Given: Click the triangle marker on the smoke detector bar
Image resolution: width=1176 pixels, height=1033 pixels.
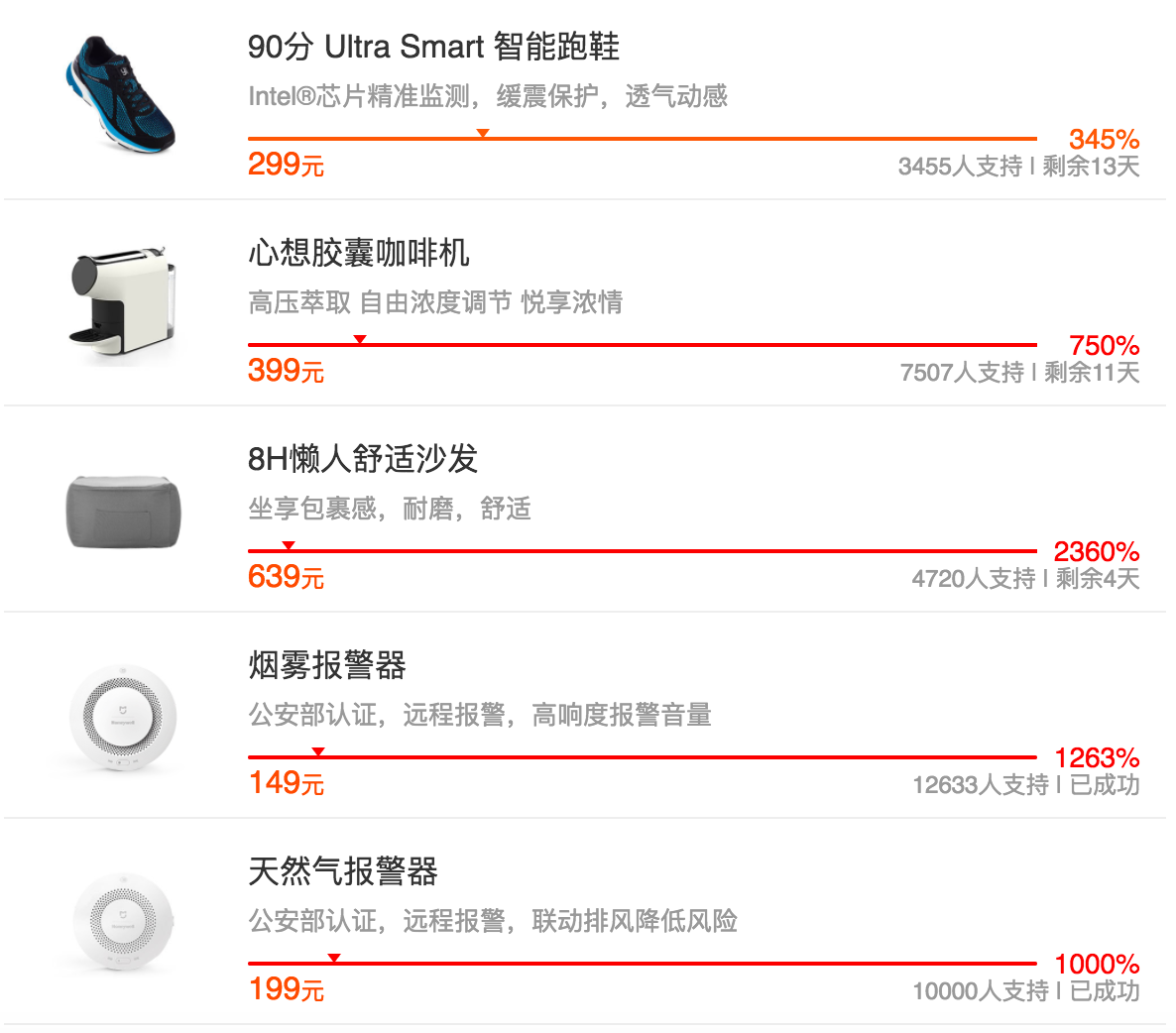Looking at the screenshot, I should 318,751.
